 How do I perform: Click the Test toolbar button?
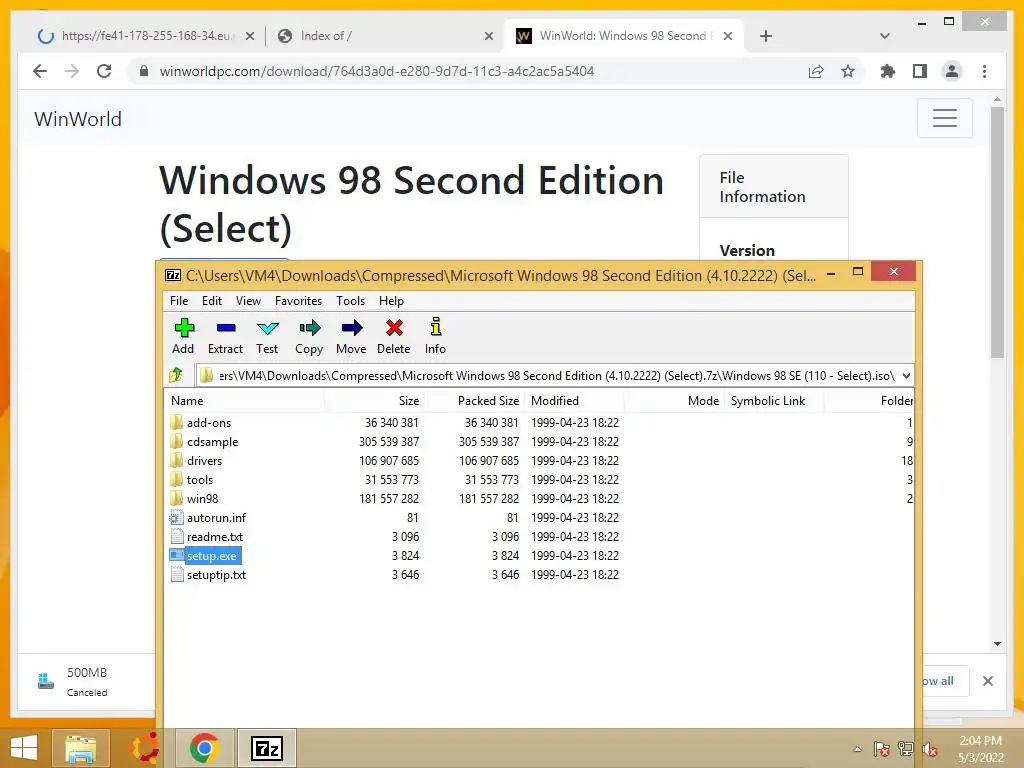(267, 336)
